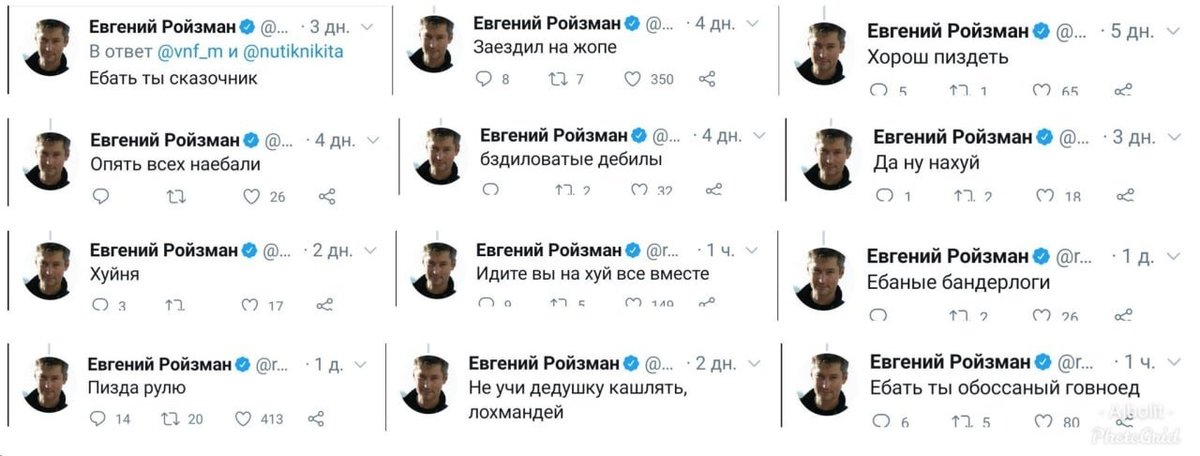Open the chevron menu on "Заездил на жопе" tweet
The width and height of the screenshot is (1200, 456).
[x=759, y=22]
